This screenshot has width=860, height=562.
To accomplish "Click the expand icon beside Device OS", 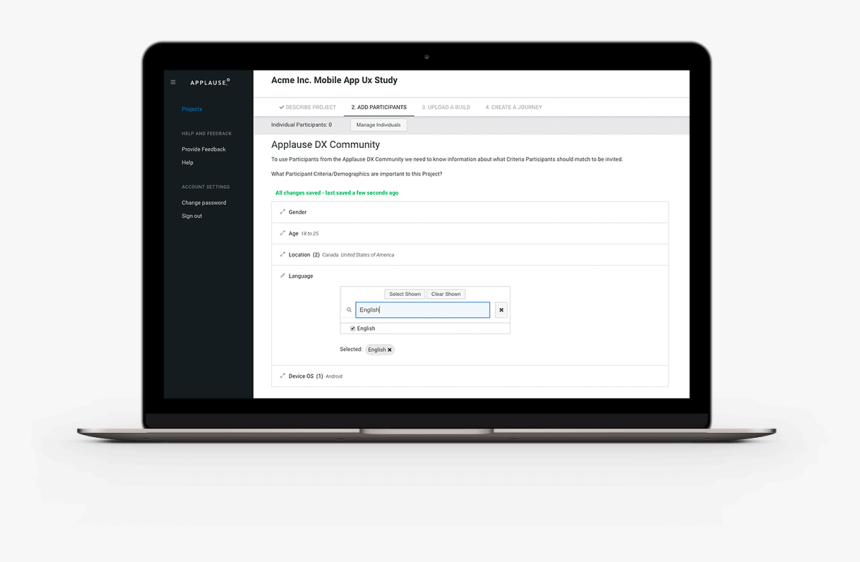I will pyautogui.click(x=282, y=376).
